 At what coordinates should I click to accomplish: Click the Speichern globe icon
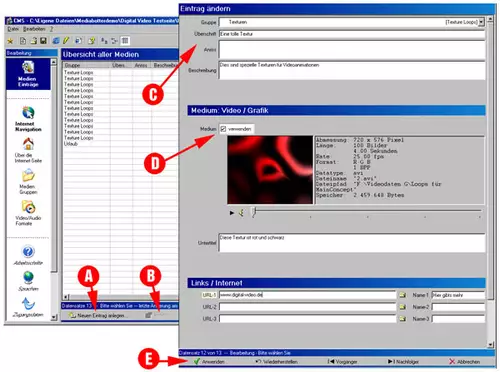28,281
